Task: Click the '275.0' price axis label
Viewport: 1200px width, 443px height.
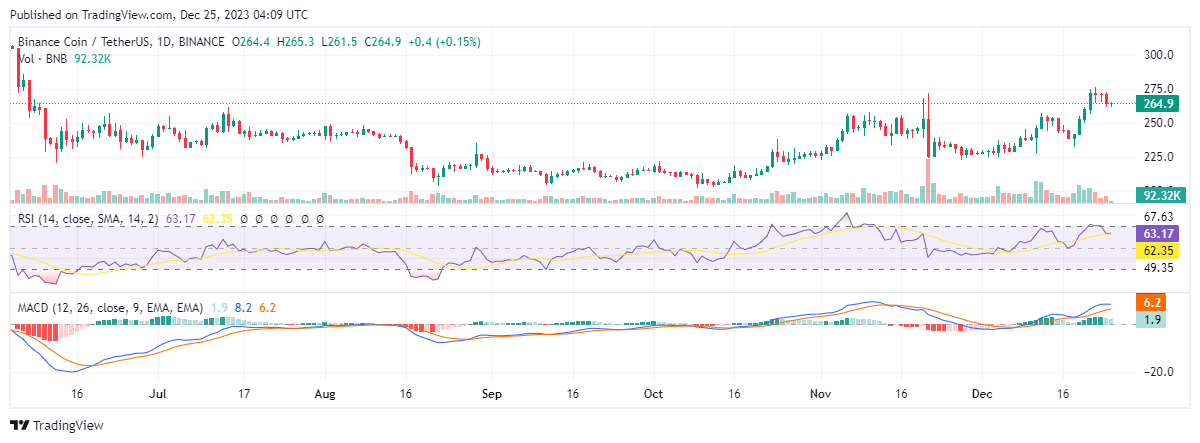Action: pyautogui.click(x=1159, y=88)
